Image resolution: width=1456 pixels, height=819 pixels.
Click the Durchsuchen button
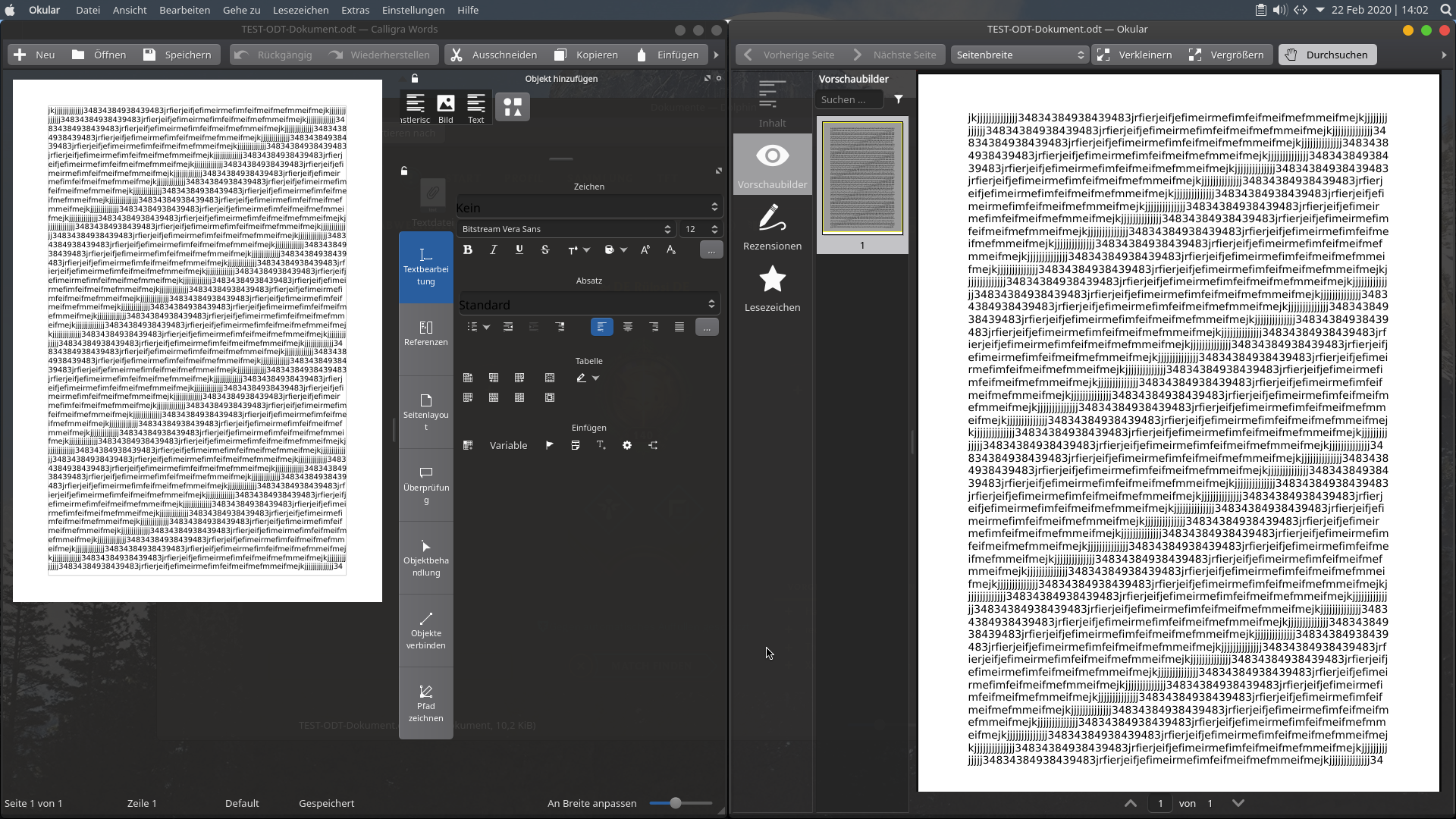(x=1327, y=55)
